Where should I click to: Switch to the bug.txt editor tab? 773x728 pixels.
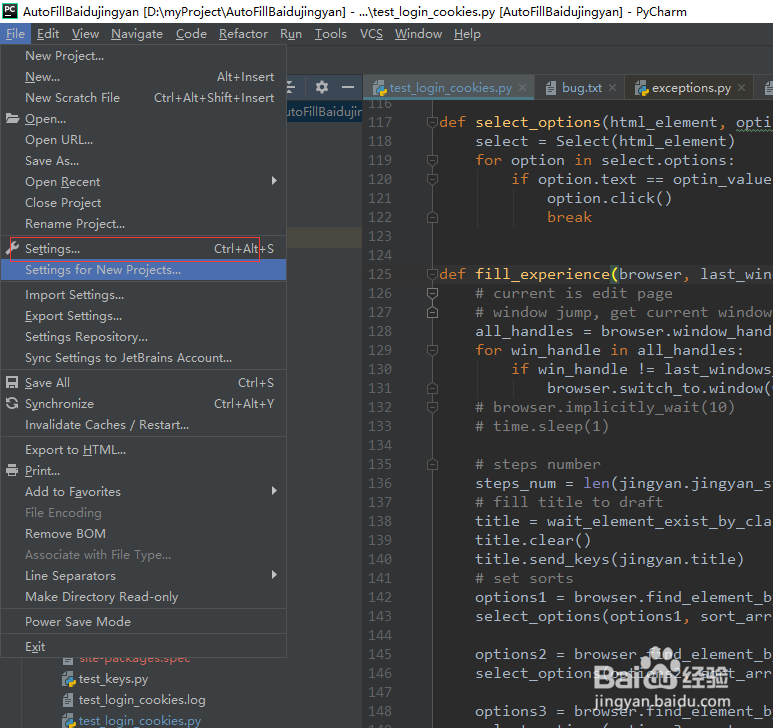pos(582,88)
